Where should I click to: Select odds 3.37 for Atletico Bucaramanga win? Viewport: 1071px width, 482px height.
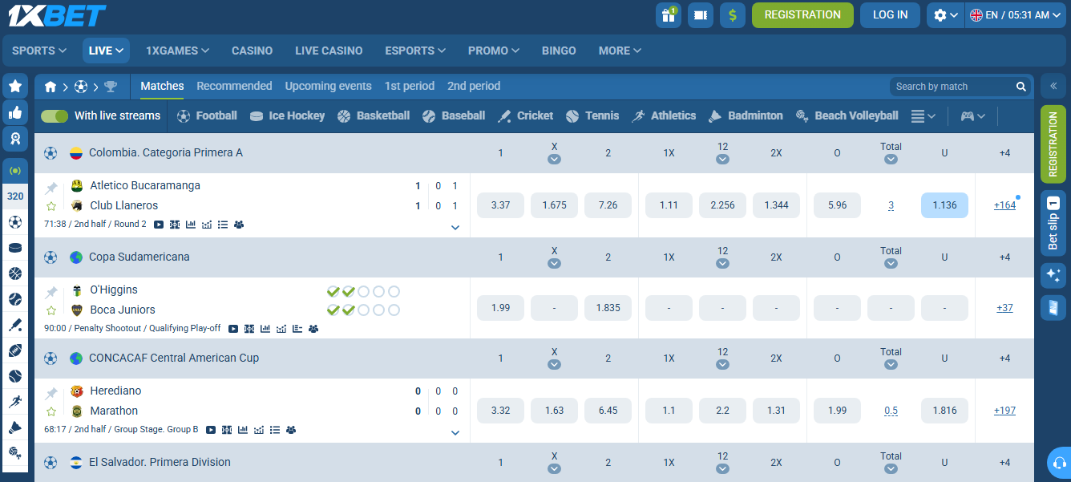point(501,205)
